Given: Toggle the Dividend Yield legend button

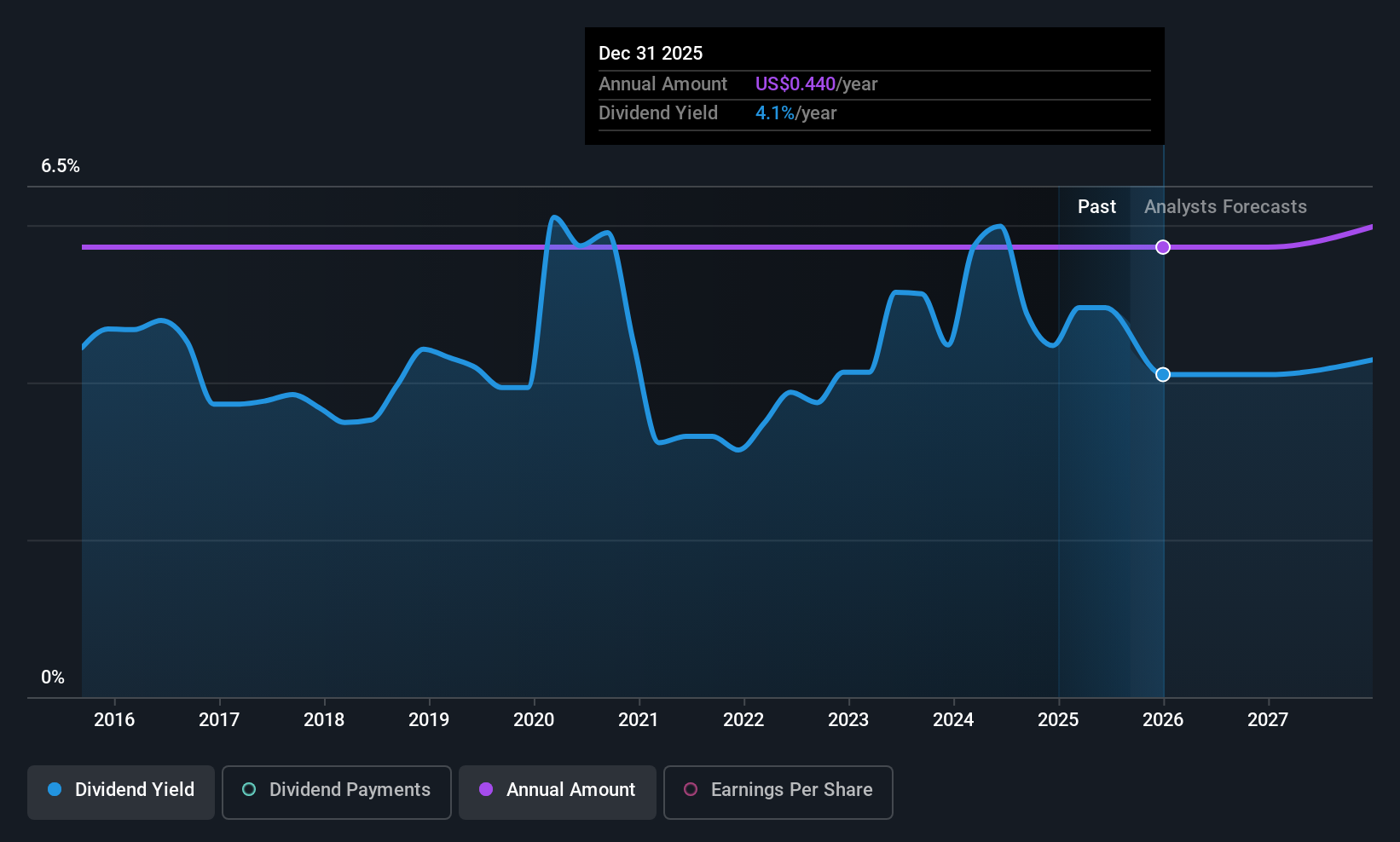Looking at the screenshot, I should coord(121,792).
